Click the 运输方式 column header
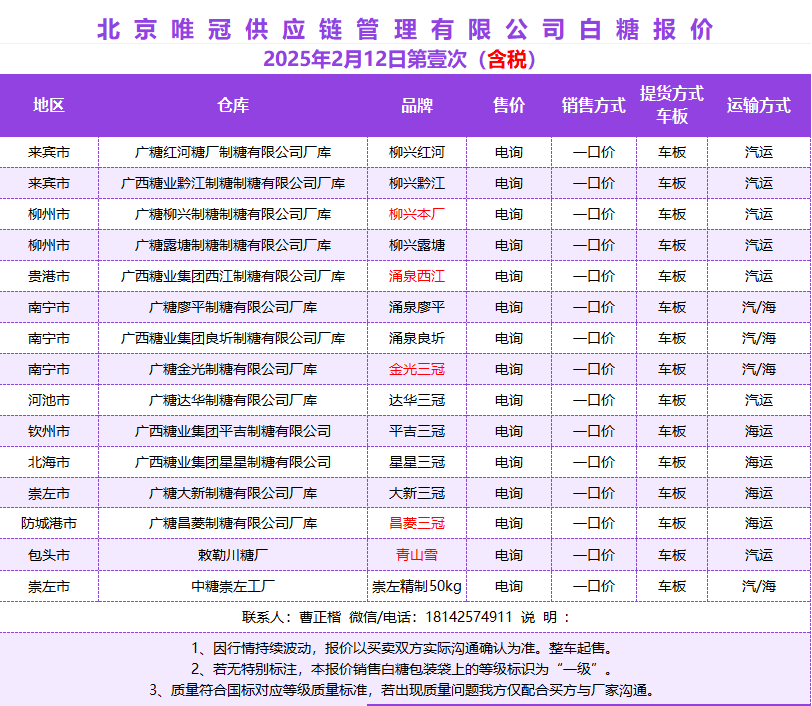The width and height of the screenshot is (812, 706). pyautogui.click(x=758, y=106)
